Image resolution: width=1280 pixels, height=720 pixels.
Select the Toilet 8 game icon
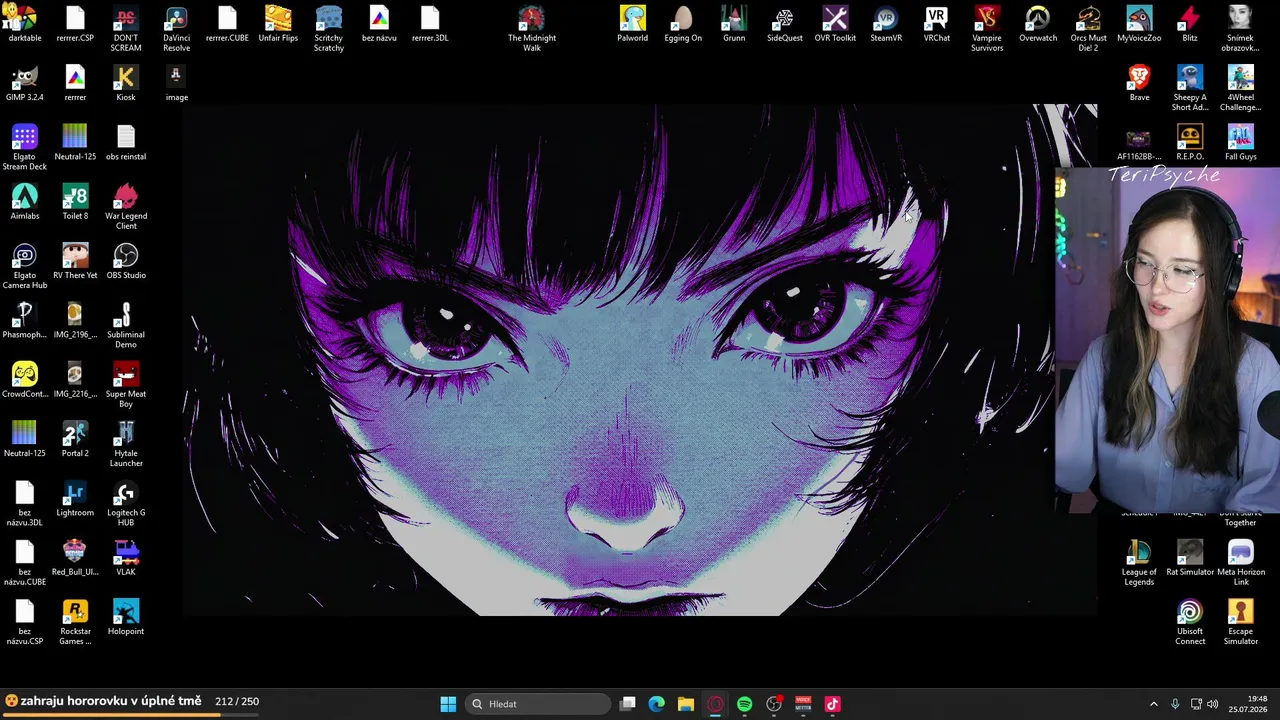[75, 202]
